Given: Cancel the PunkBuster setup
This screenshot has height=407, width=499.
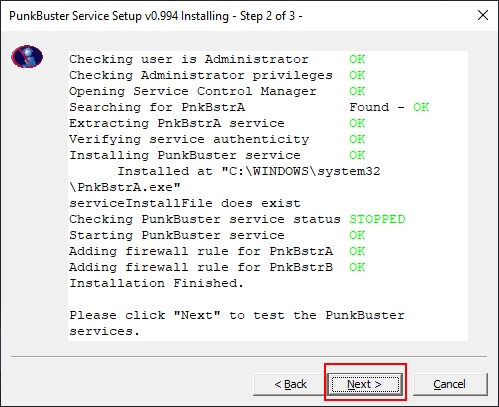Looking at the screenshot, I should tap(450, 384).
